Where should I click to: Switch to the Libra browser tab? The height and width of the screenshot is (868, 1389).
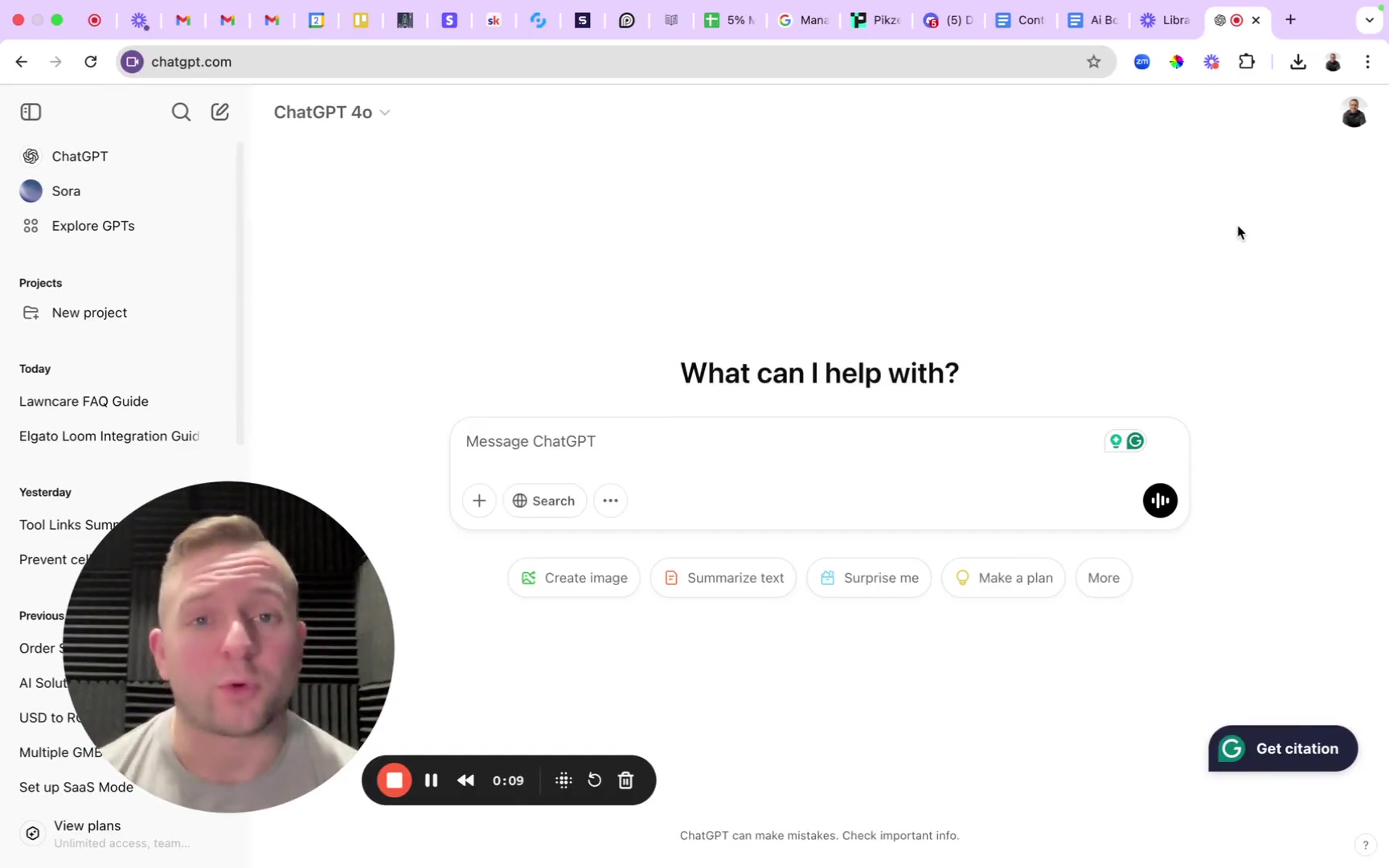coord(1166,20)
